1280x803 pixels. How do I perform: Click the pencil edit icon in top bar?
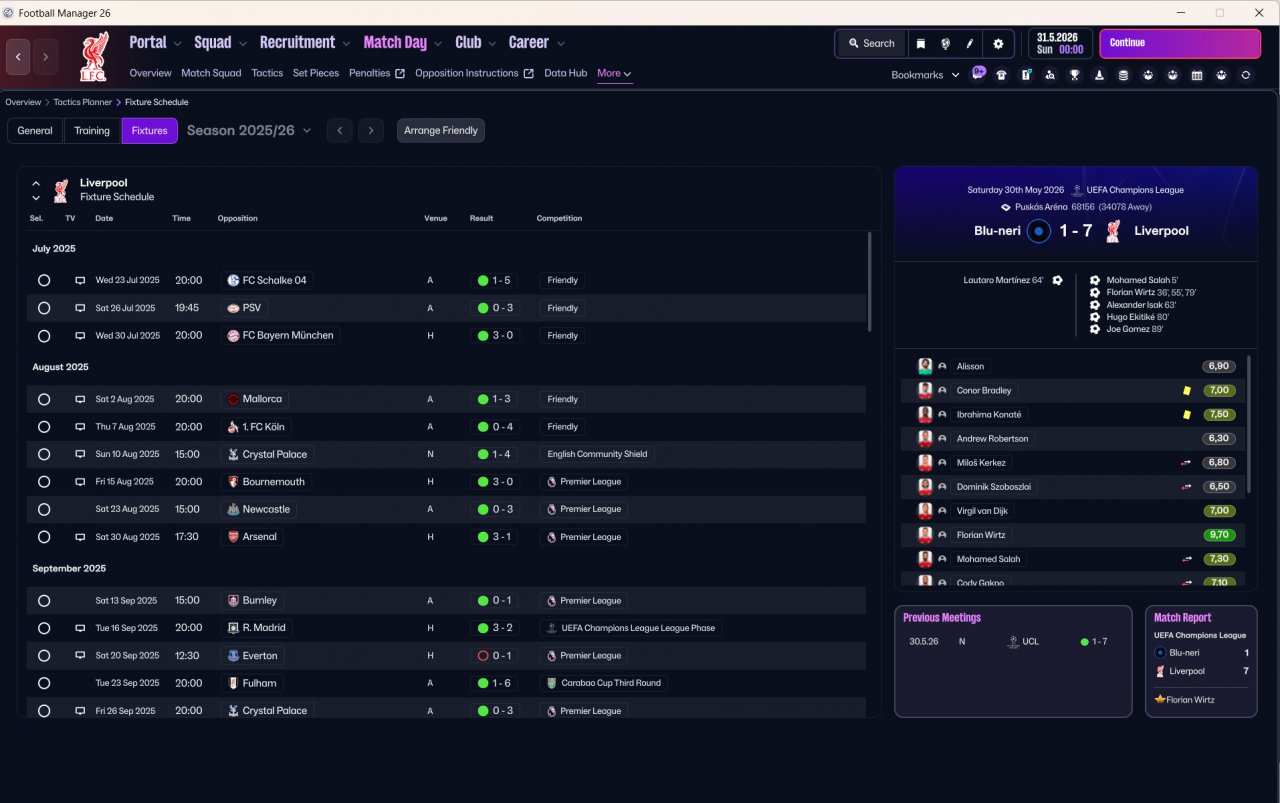coord(969,43)
